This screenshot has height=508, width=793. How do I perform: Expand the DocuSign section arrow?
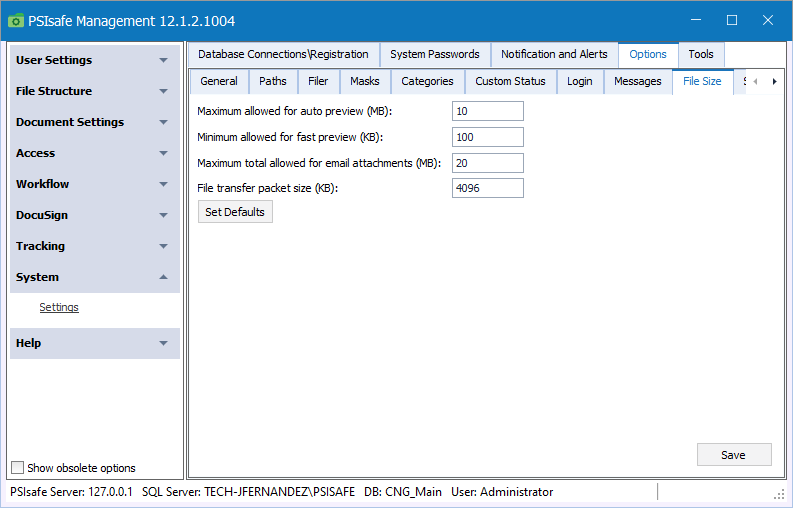pos(163,216)
